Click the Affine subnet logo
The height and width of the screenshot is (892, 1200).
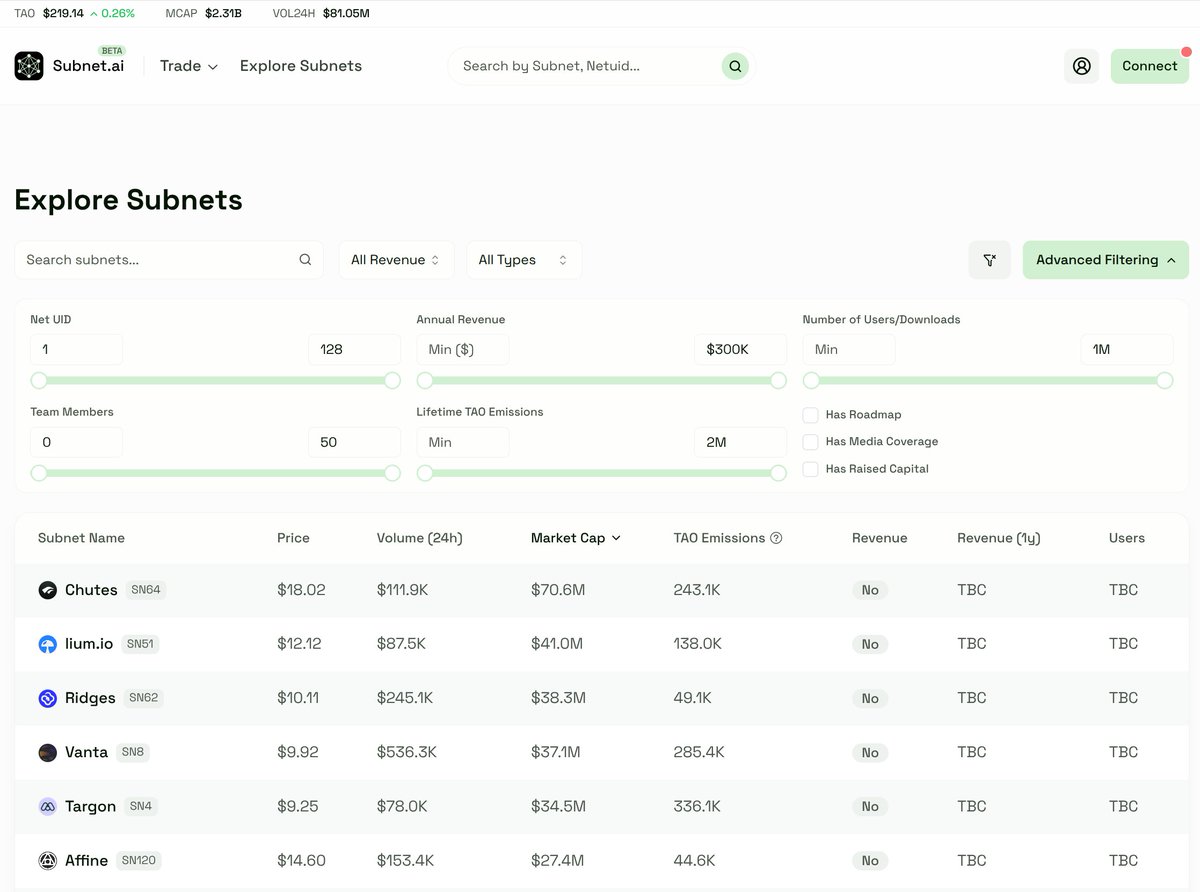[47, 860]
